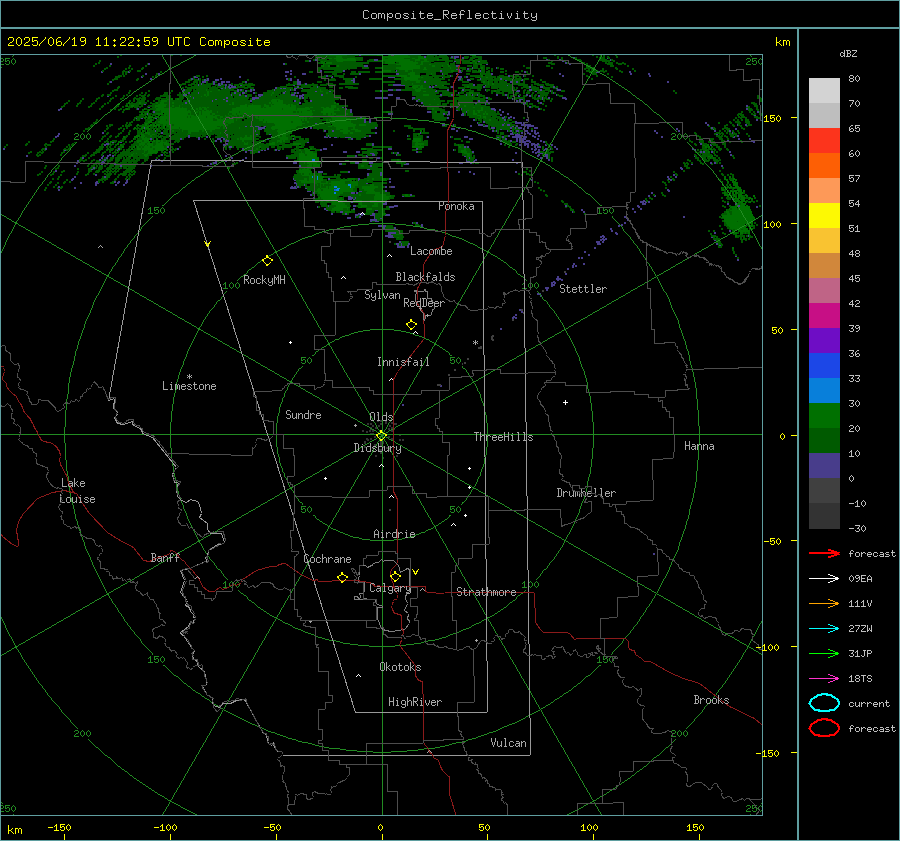The image size is (900, 841).
Task: Click the Vulcan city label
Action: click(508, 743)
